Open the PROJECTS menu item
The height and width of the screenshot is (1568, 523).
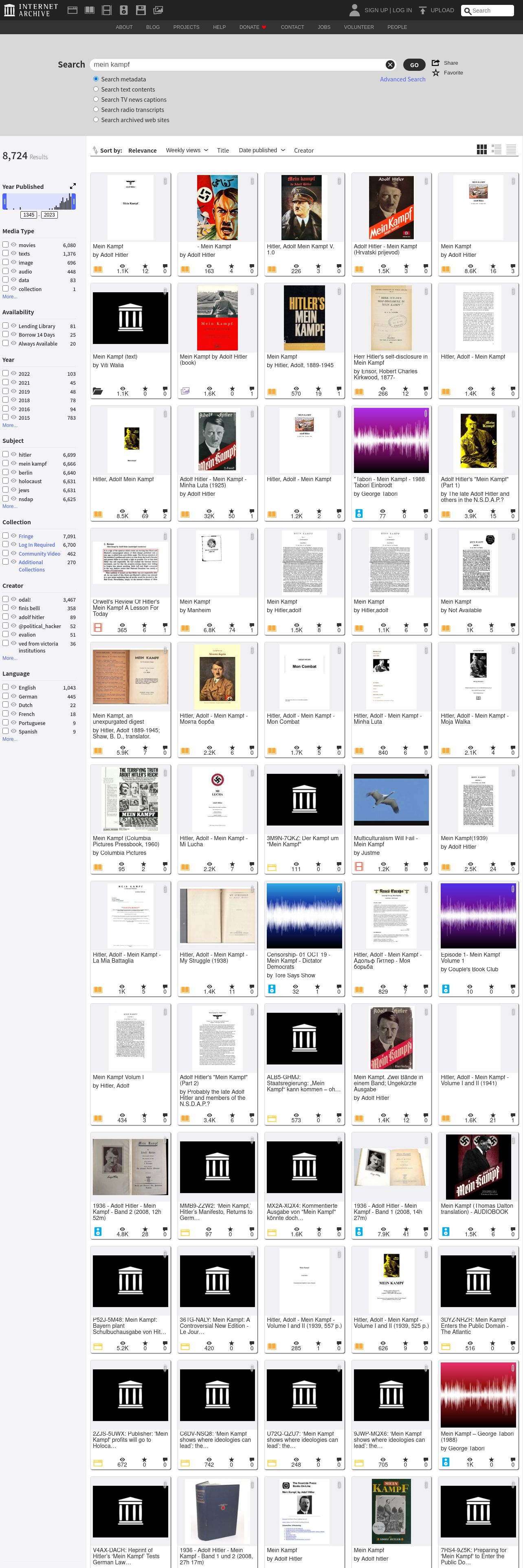[186, 27]
